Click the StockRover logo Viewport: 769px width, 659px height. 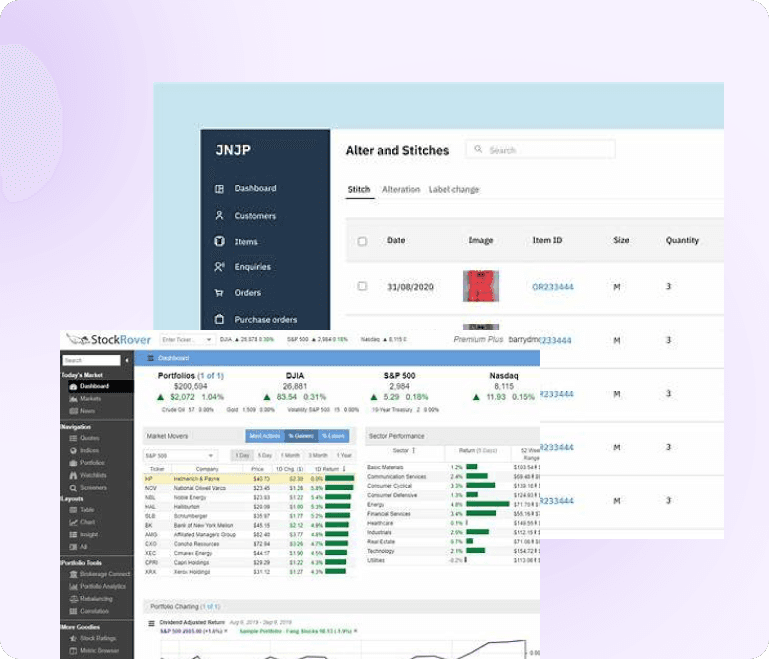coord(108,339)
